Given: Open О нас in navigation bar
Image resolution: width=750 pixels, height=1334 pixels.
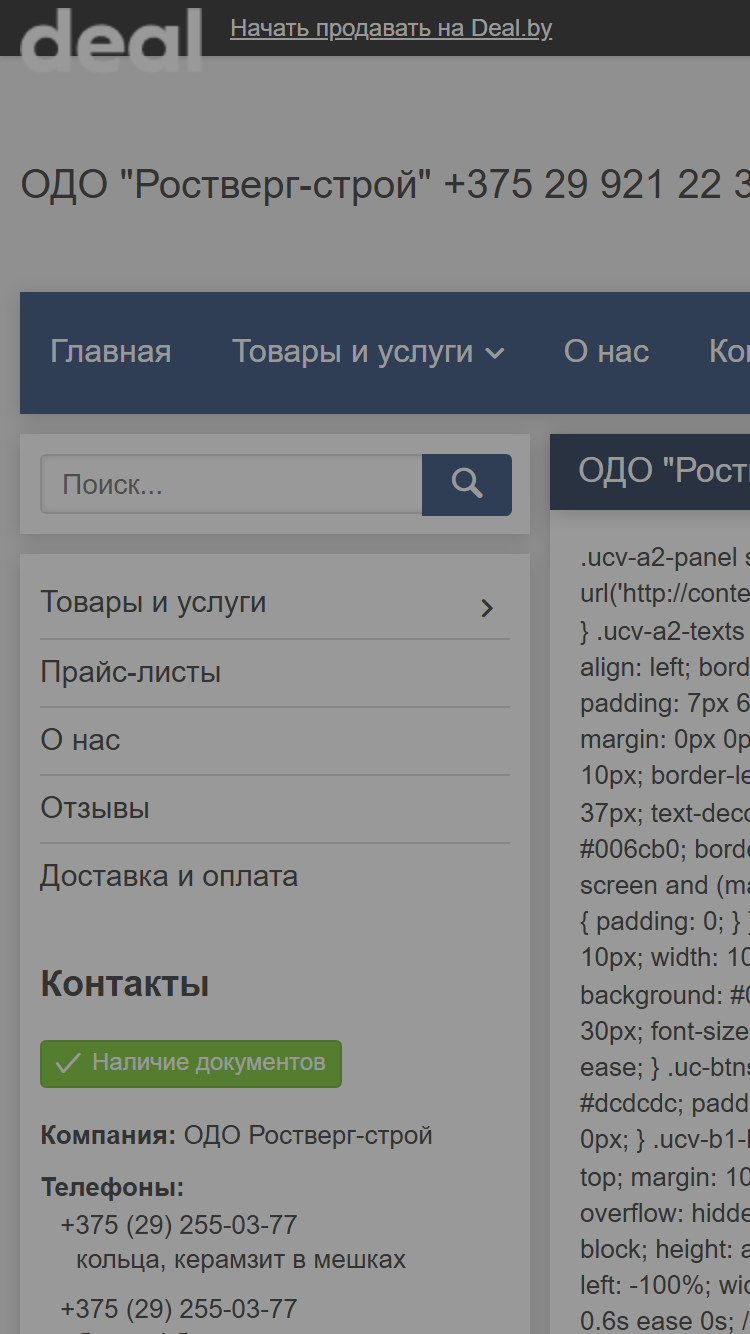Looking at the screenshot, I should pyautogui.click(x=606, y=352).
